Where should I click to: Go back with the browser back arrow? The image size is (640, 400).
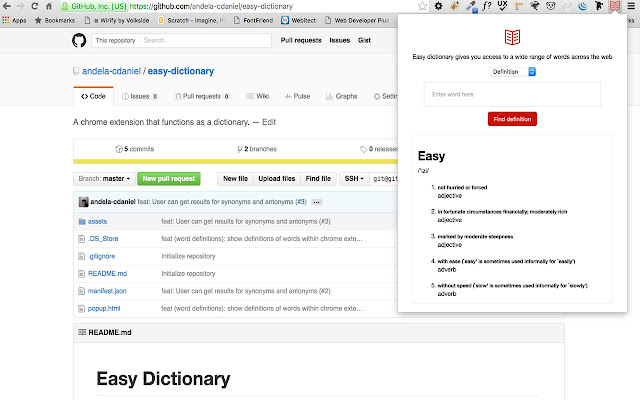tap(7, 6)
